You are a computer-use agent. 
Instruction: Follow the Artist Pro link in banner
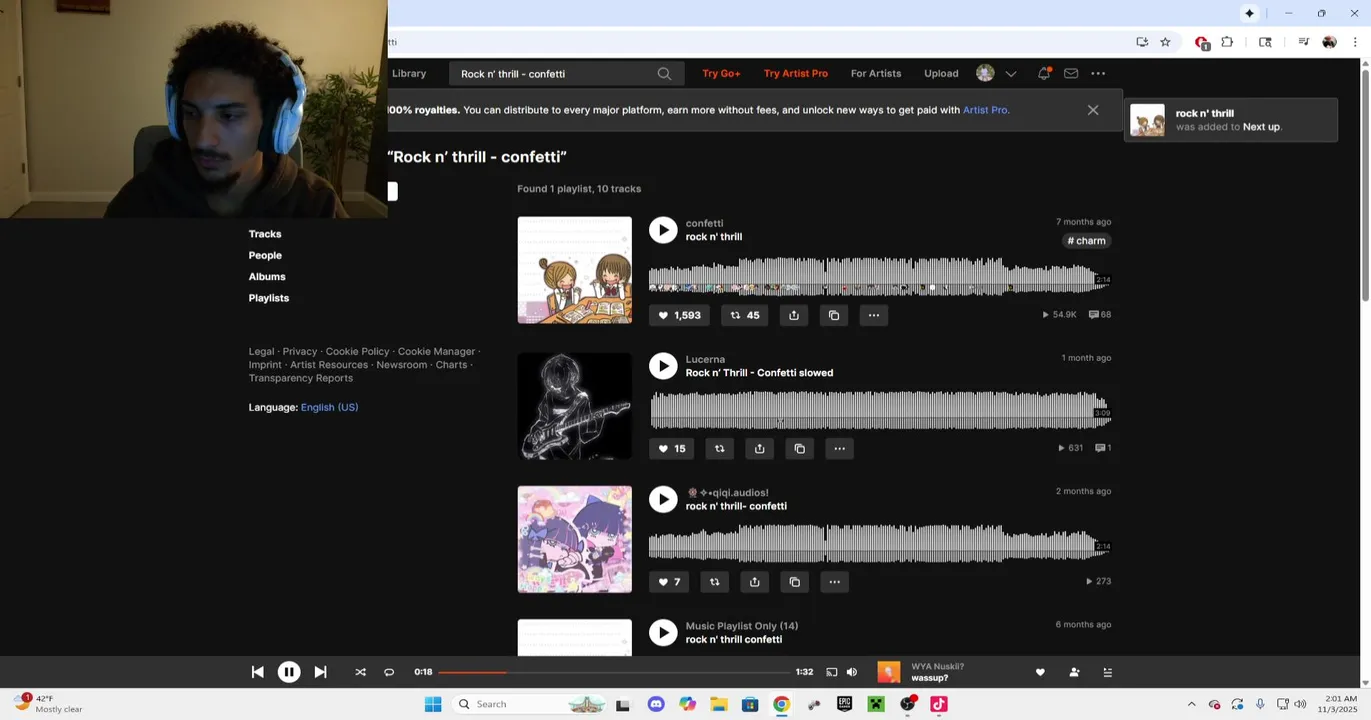[985, 110]
